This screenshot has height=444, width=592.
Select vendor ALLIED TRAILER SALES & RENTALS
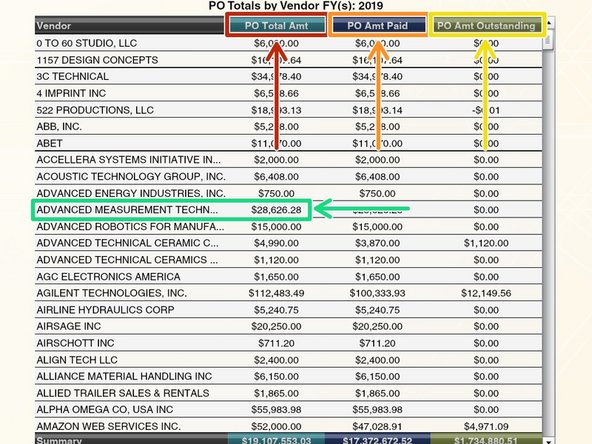tap(123, 393)
